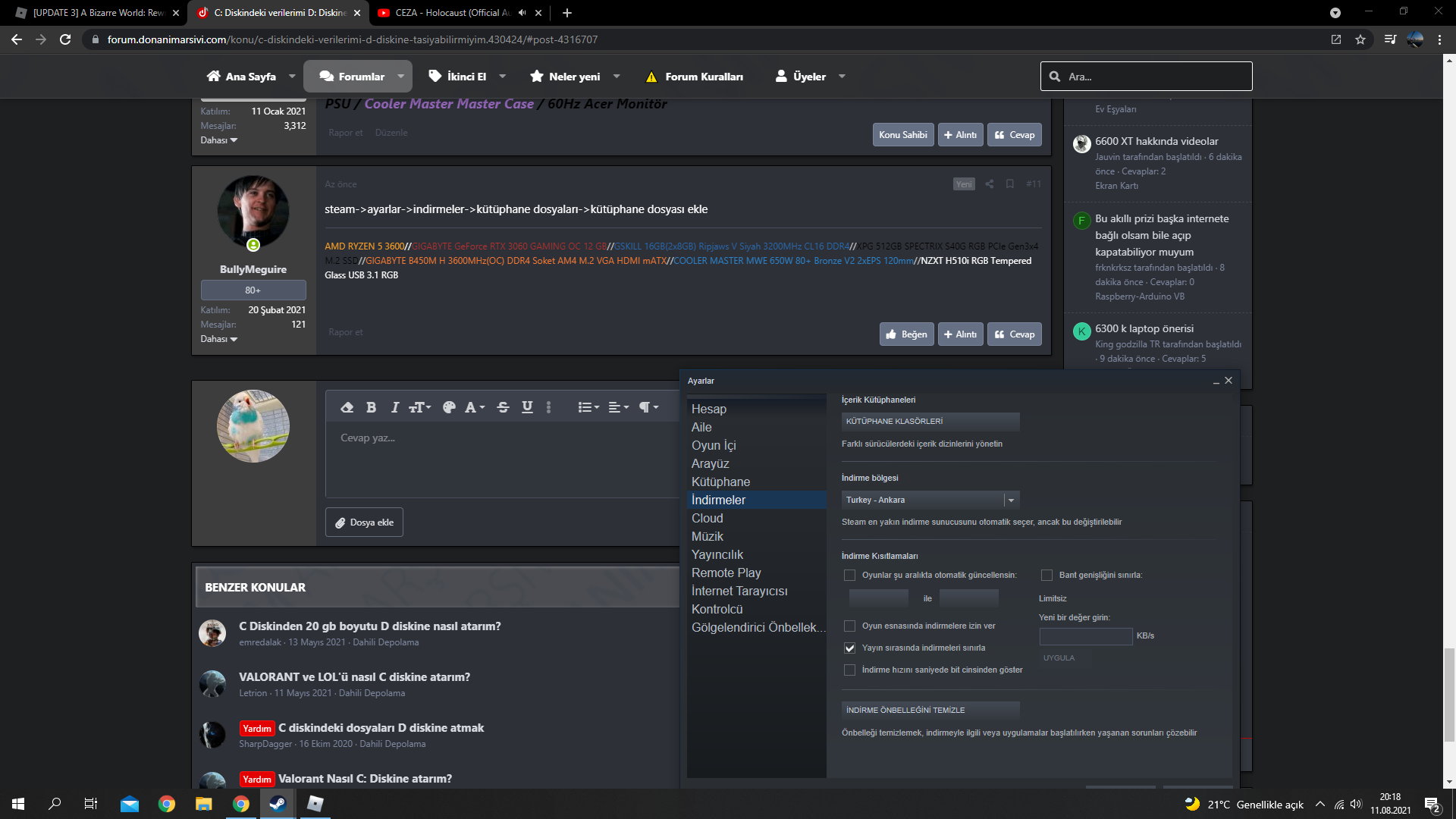Open the font family A dropdown
This screenshot has height=819, width=1456.
475,407
